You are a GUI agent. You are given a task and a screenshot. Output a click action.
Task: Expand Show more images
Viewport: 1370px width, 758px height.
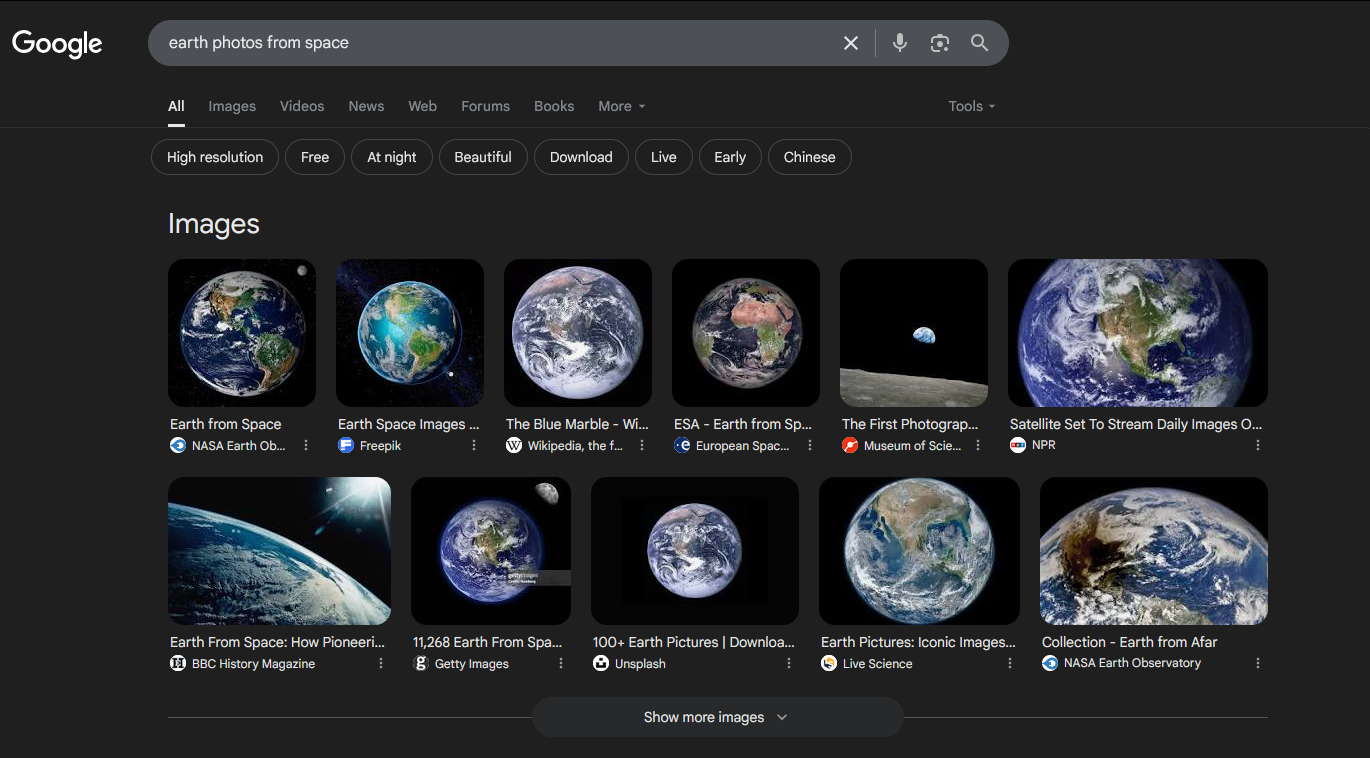coord(717,717)
